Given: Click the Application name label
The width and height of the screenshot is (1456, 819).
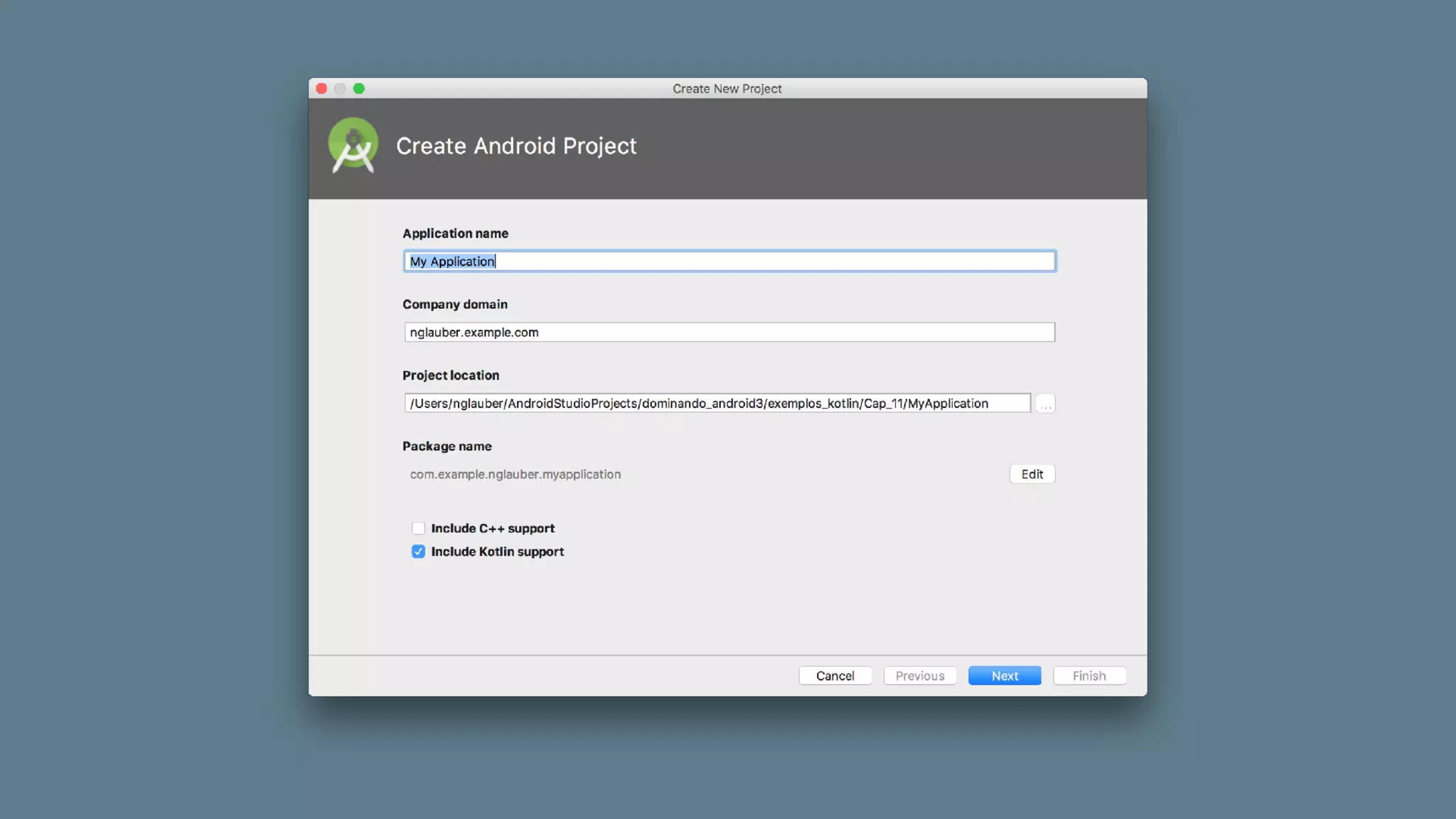Looking at the screenshot, I should pos(455,233).
